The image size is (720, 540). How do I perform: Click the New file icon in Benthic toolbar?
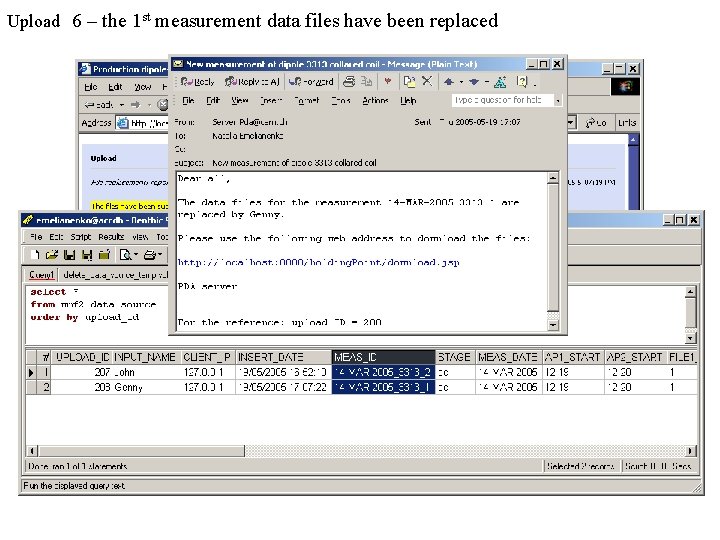(x=35, y=254)
